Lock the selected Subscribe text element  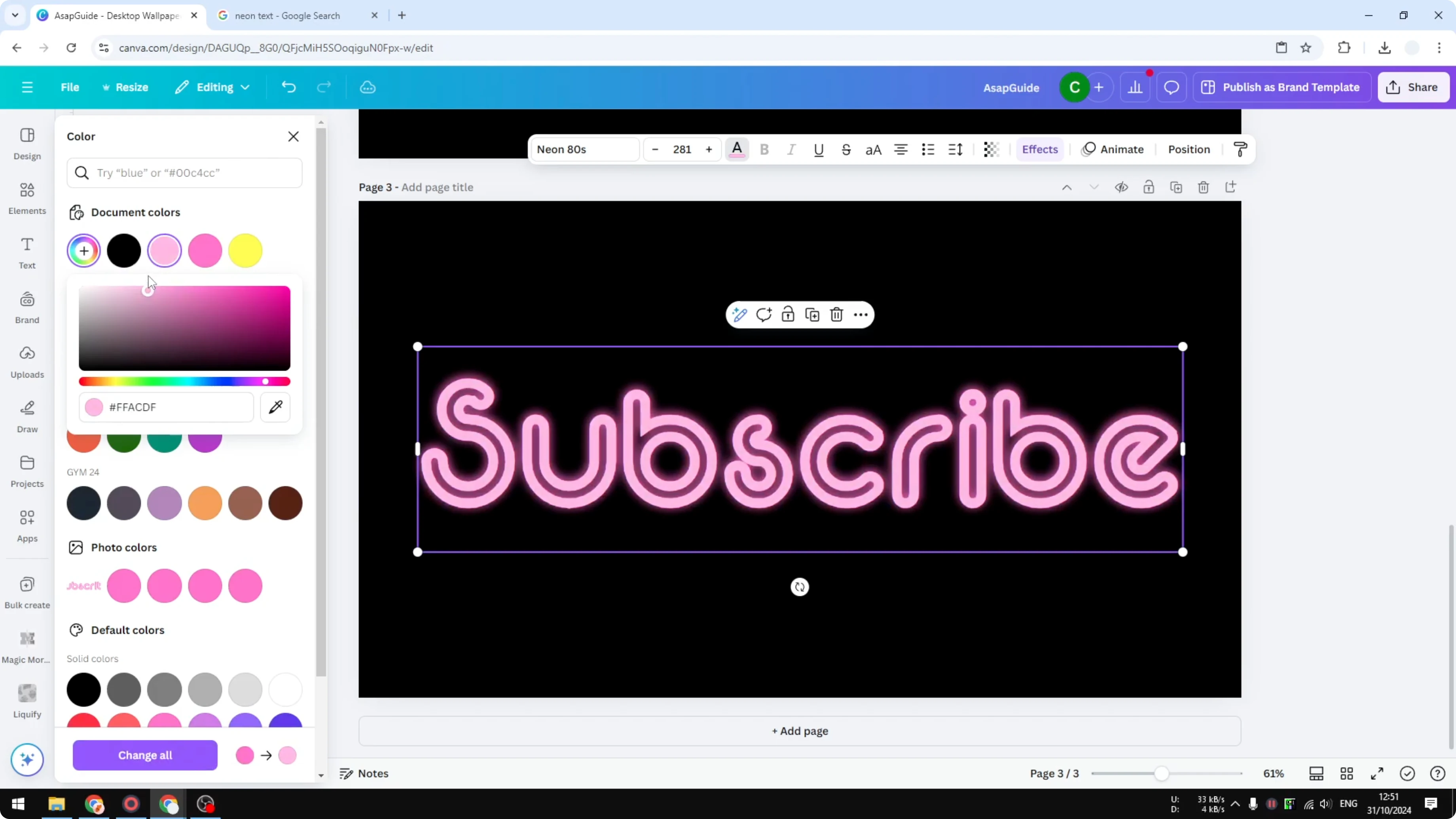click(x=788, y=315)
